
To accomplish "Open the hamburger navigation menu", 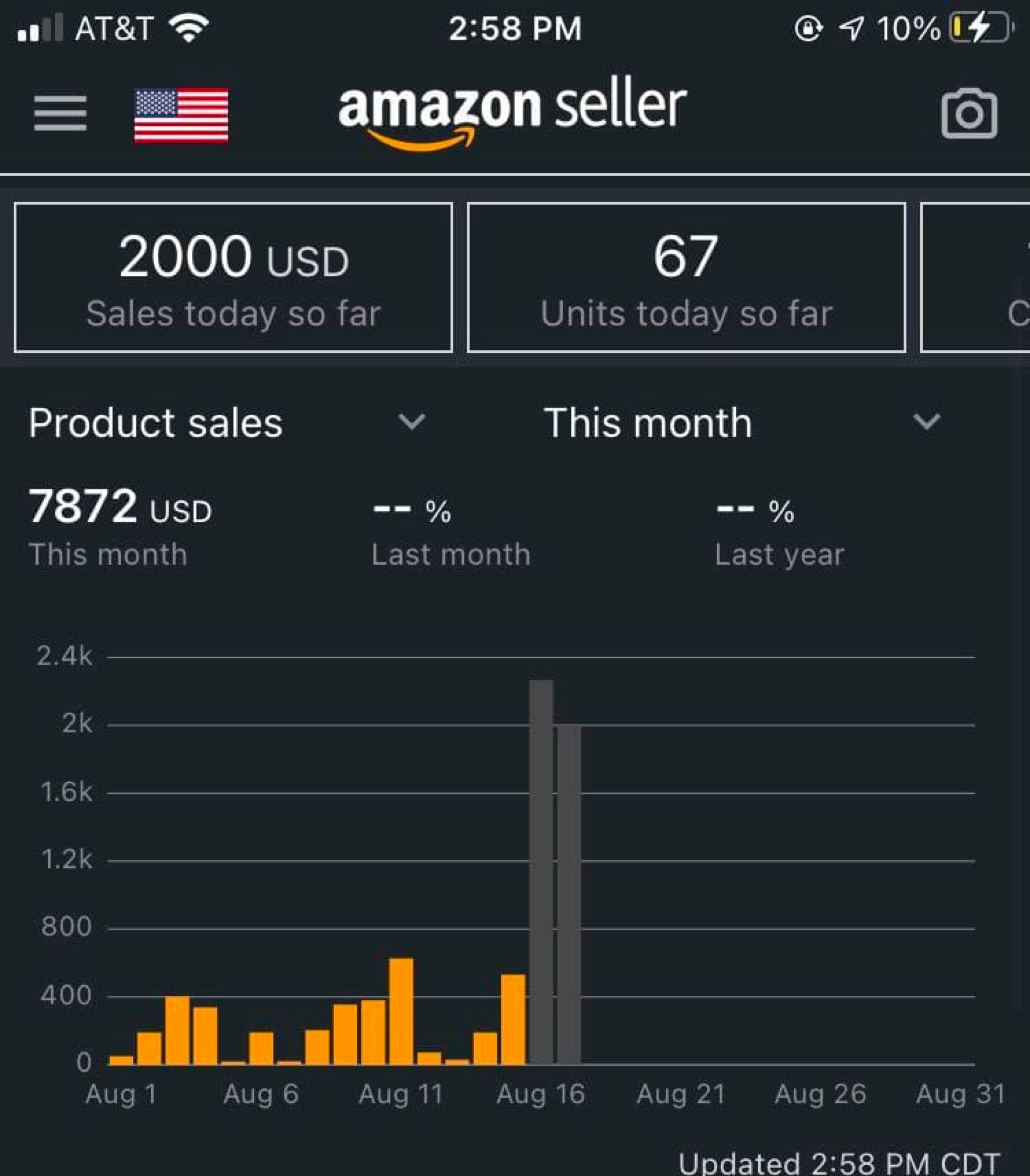I will tap(60, 113).
